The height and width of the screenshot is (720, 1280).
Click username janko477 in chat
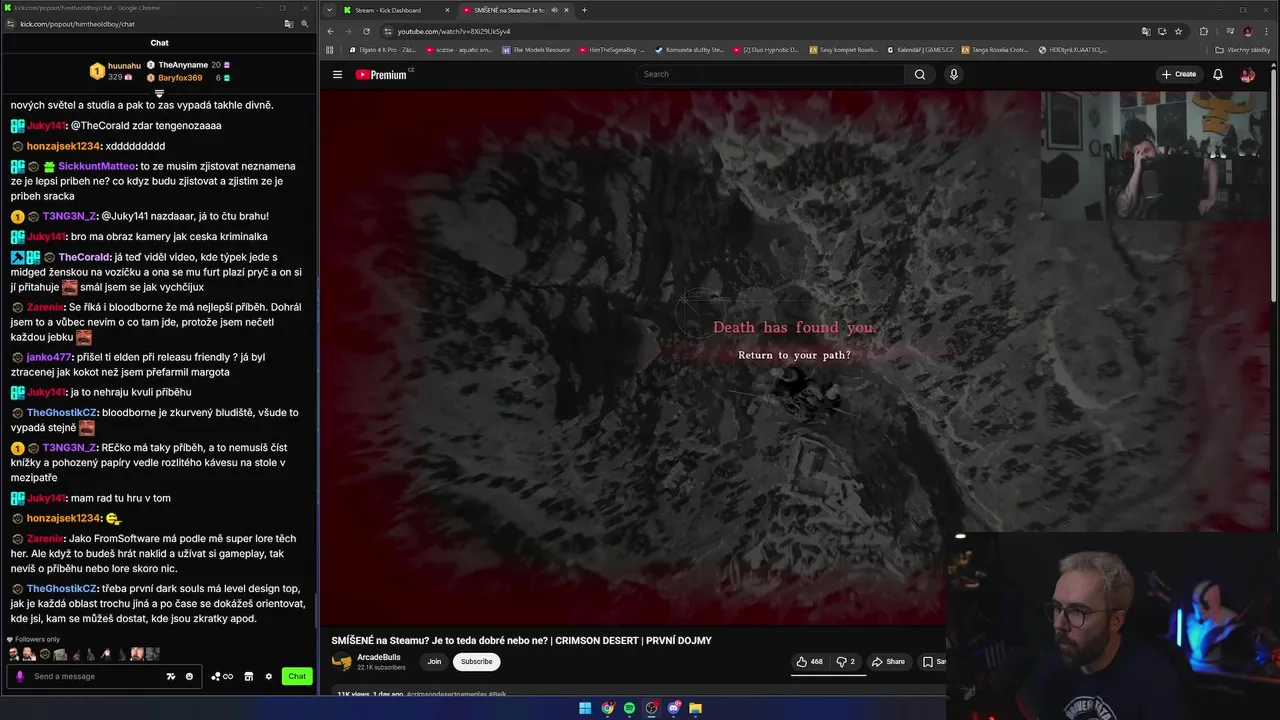click(49, 357)
